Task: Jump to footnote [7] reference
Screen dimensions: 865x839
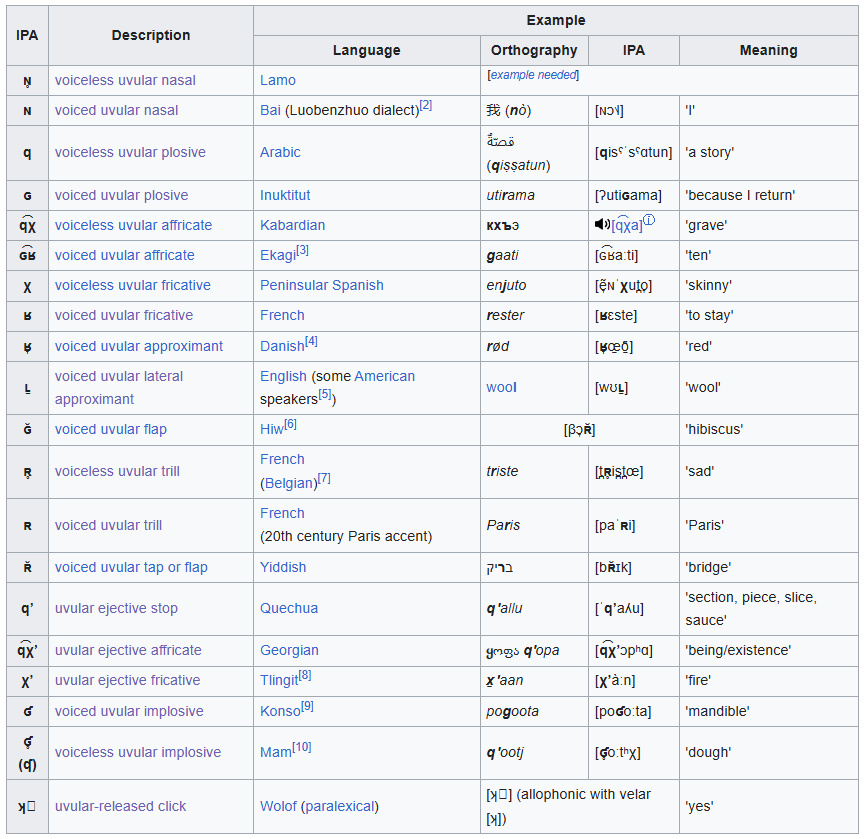Action: pyautogui.click(x=324, y=478)
